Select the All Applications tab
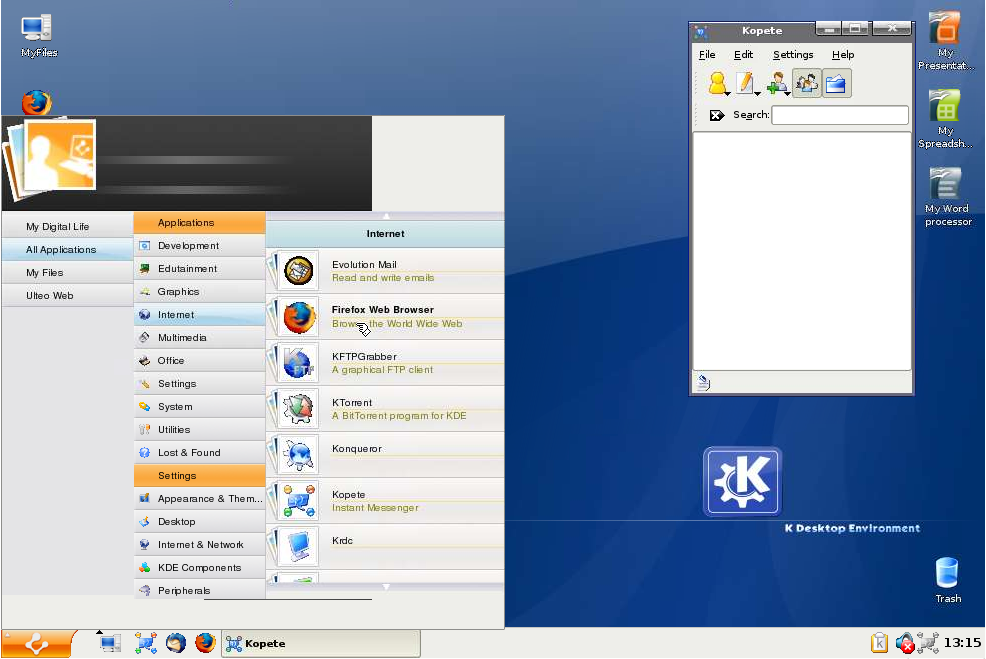 point(67,250)
